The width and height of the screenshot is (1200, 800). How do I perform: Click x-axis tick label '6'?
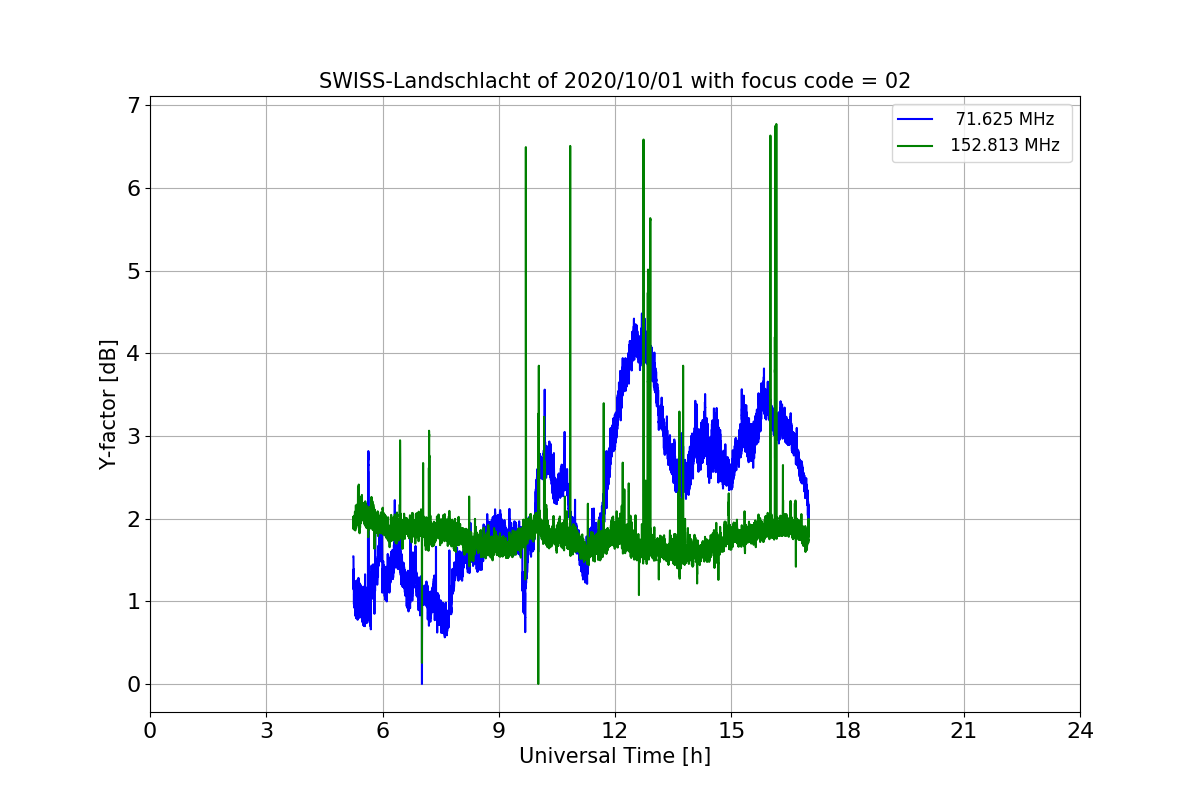coord(383,731)
